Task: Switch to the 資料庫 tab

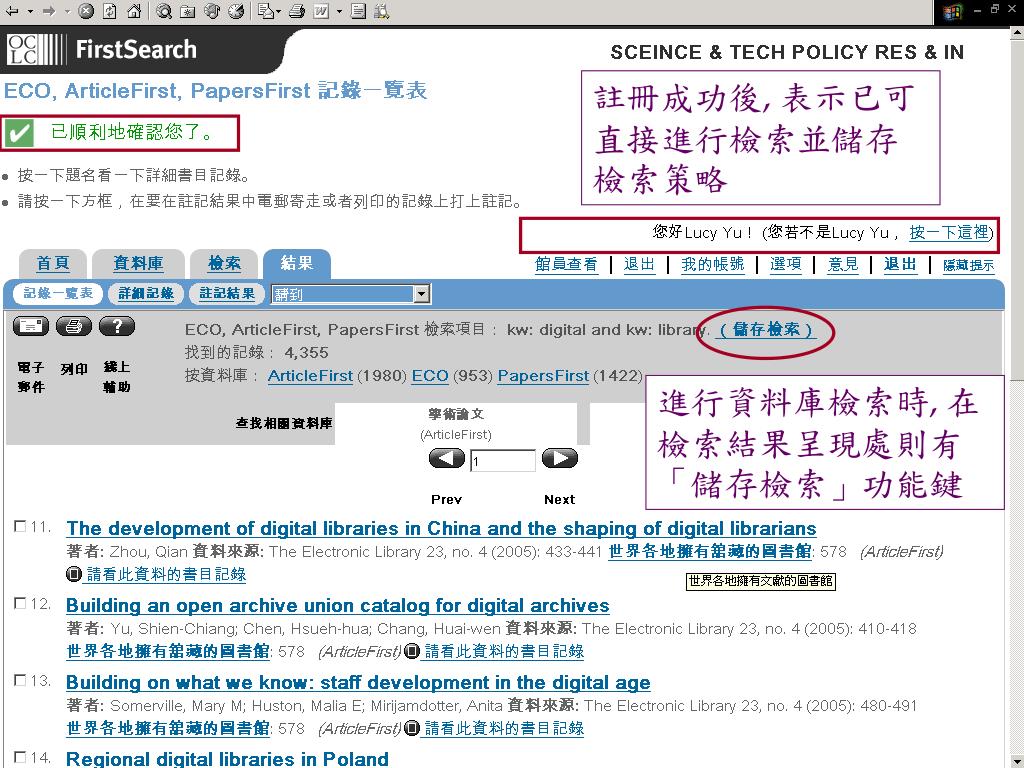Action: [138, 263]
